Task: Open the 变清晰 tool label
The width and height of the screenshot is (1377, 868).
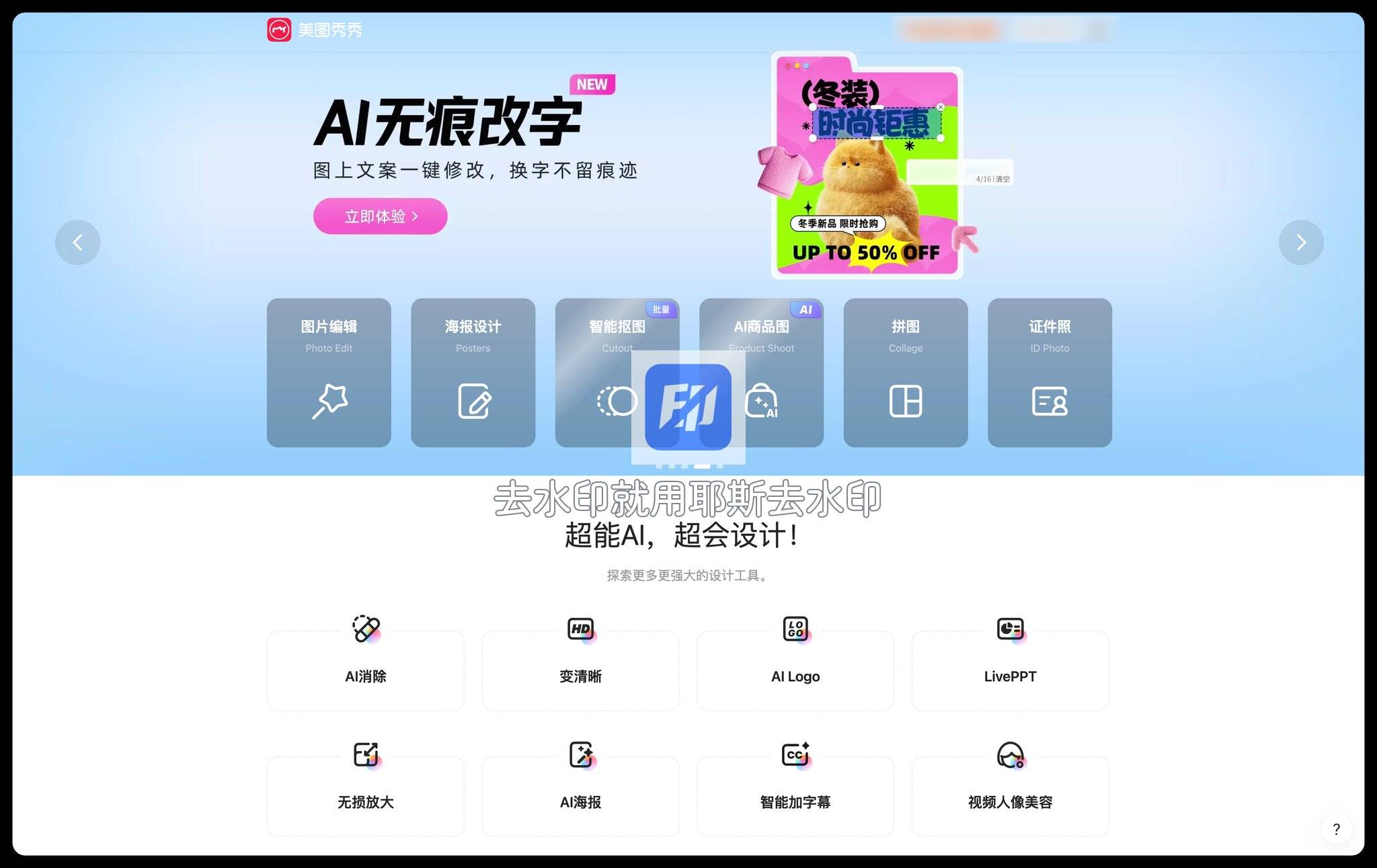Action: (x=581, y=676)
